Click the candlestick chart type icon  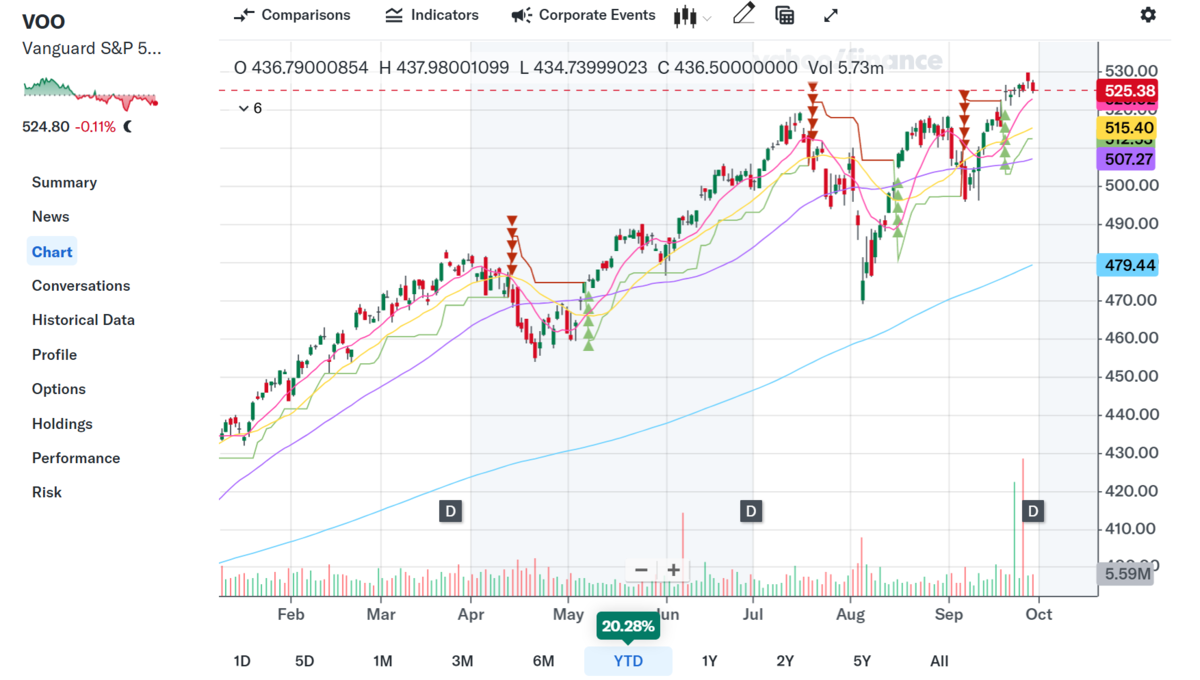(685, 16)
